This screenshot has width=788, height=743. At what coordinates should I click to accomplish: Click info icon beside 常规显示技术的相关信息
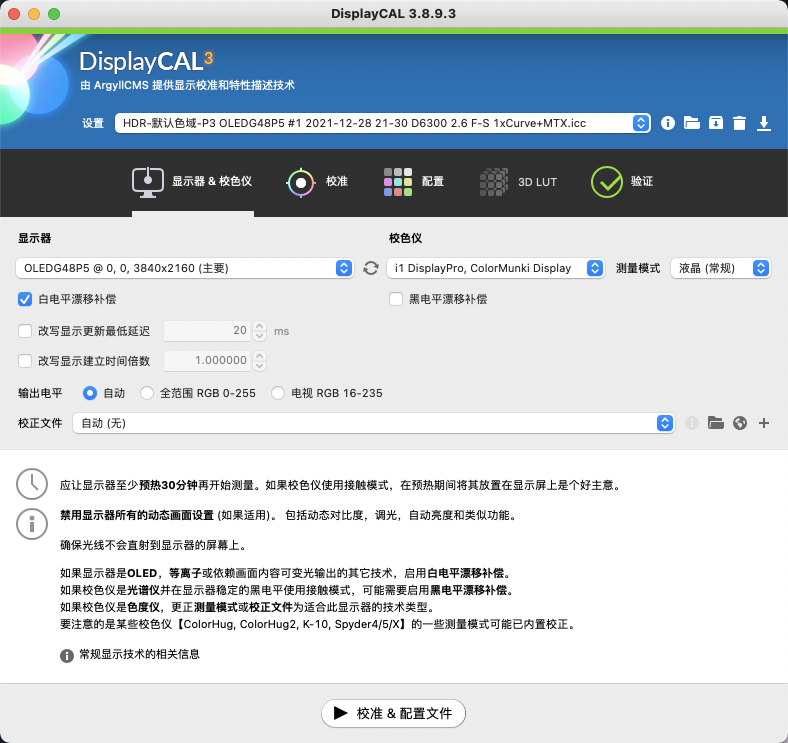pyautogui.click(x=67, y=656)
